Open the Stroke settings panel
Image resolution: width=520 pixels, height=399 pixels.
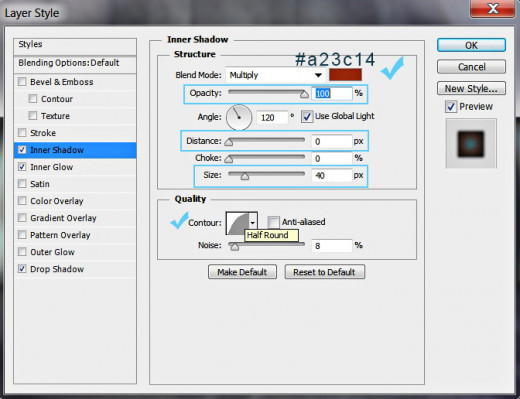[x=43, y=133]
